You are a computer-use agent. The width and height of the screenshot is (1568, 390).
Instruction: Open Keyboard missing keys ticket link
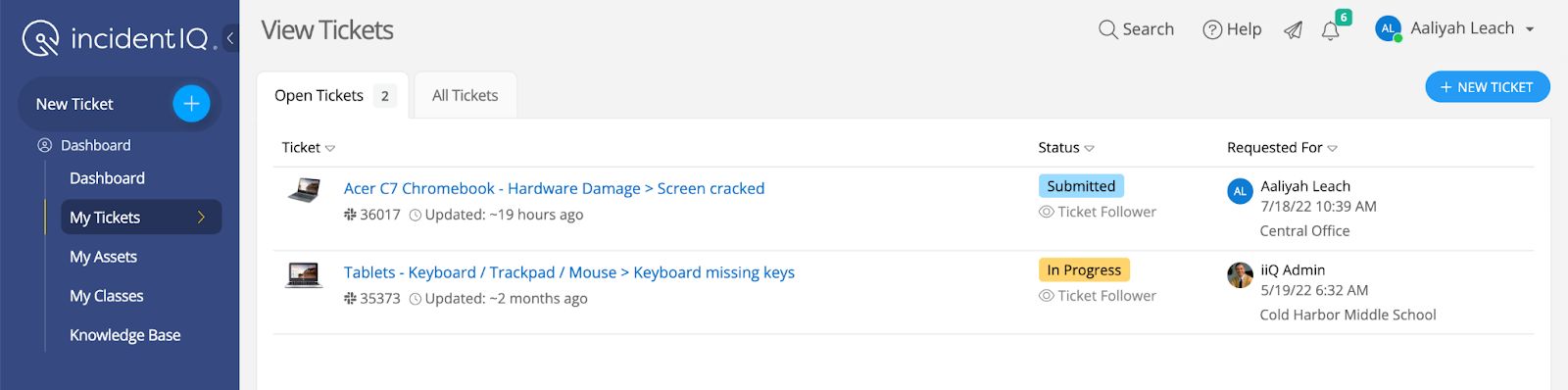point(568,272)
